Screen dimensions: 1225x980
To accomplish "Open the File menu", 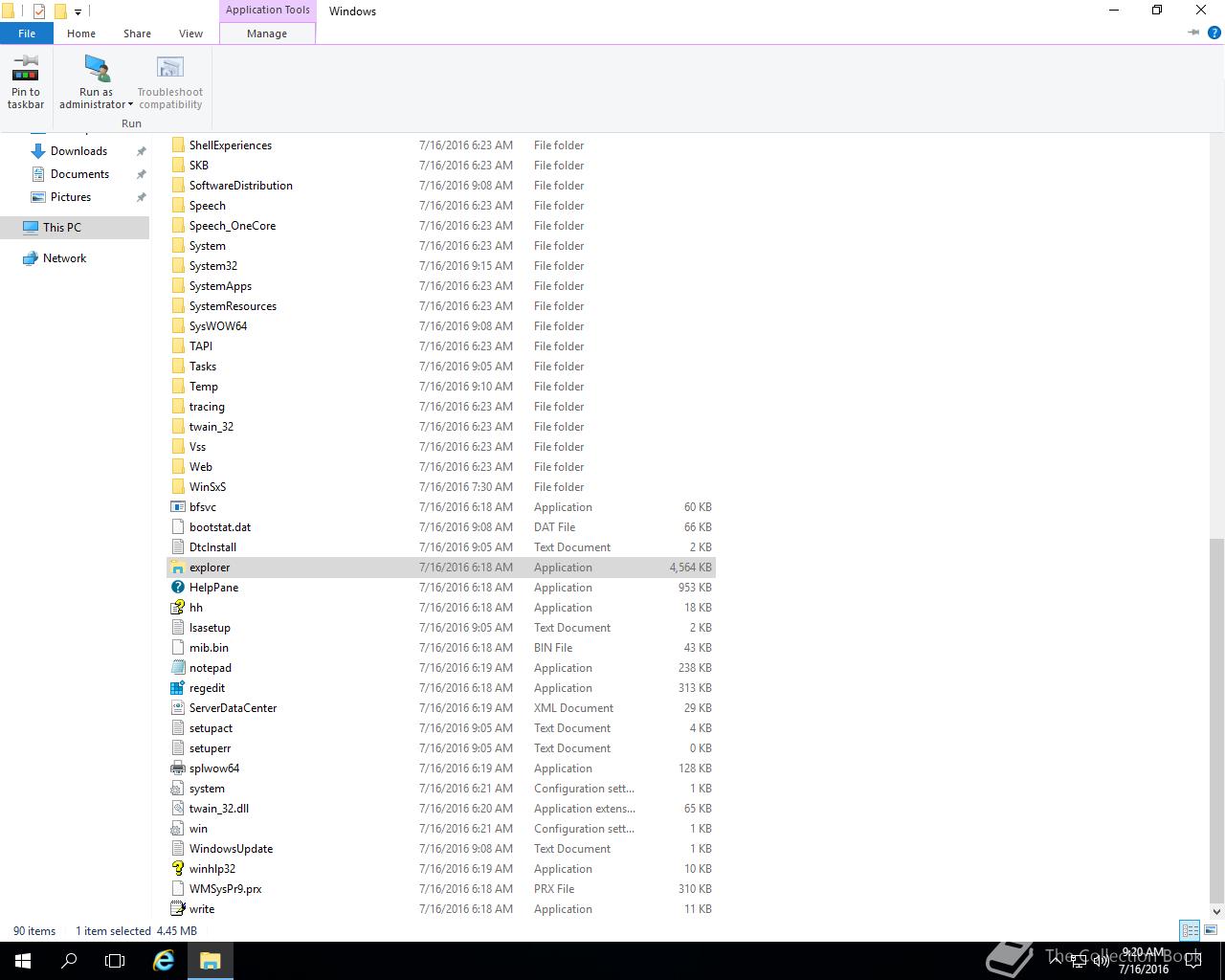I will [x=27, y=33].
